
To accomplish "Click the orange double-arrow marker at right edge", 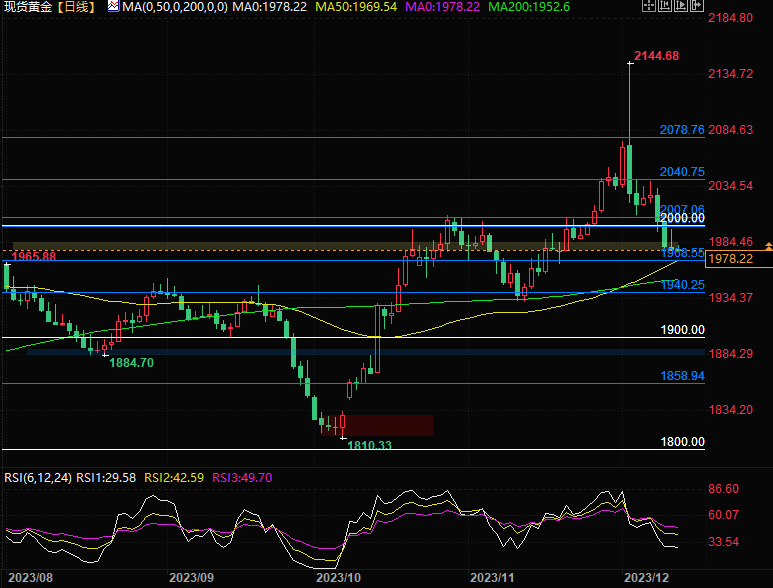I will (767, 245).
